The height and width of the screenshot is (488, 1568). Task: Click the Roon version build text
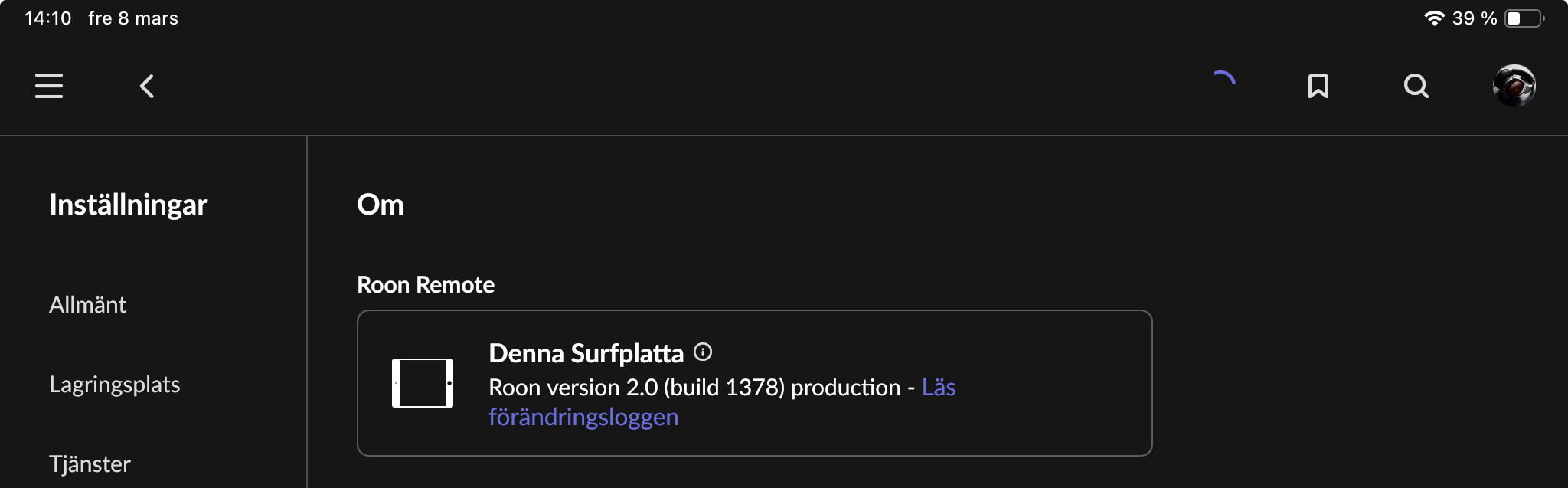[x=694, y=388]
